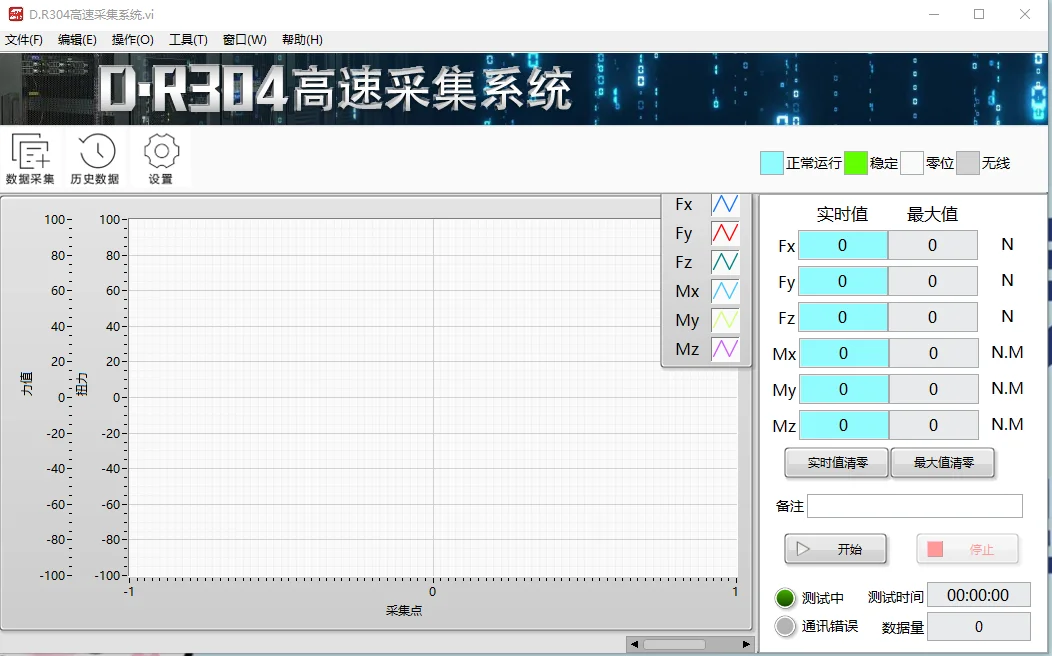
Task: Click the Fz 最大值 field
Action: point(933,317)
